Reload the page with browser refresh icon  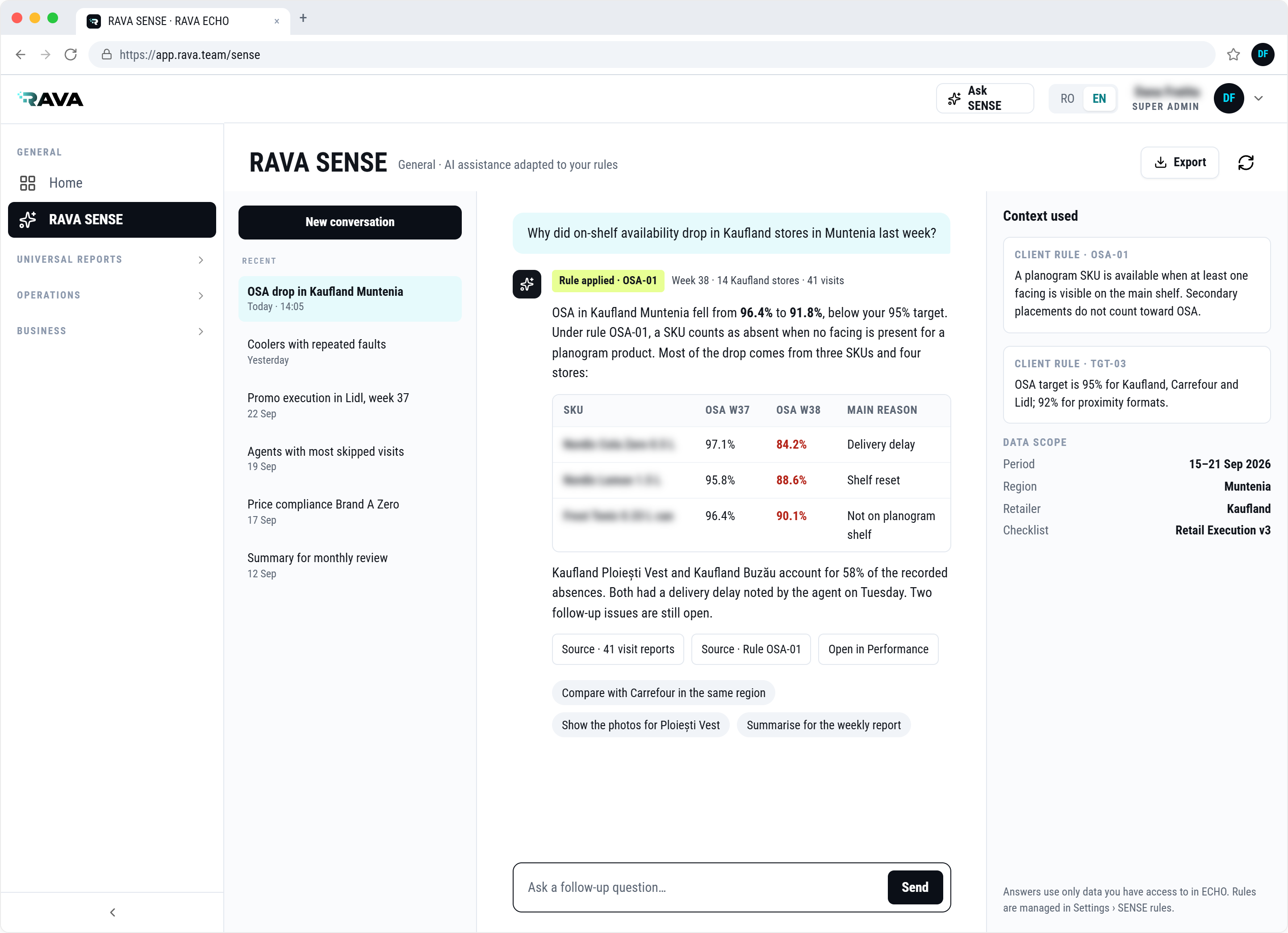71,55
